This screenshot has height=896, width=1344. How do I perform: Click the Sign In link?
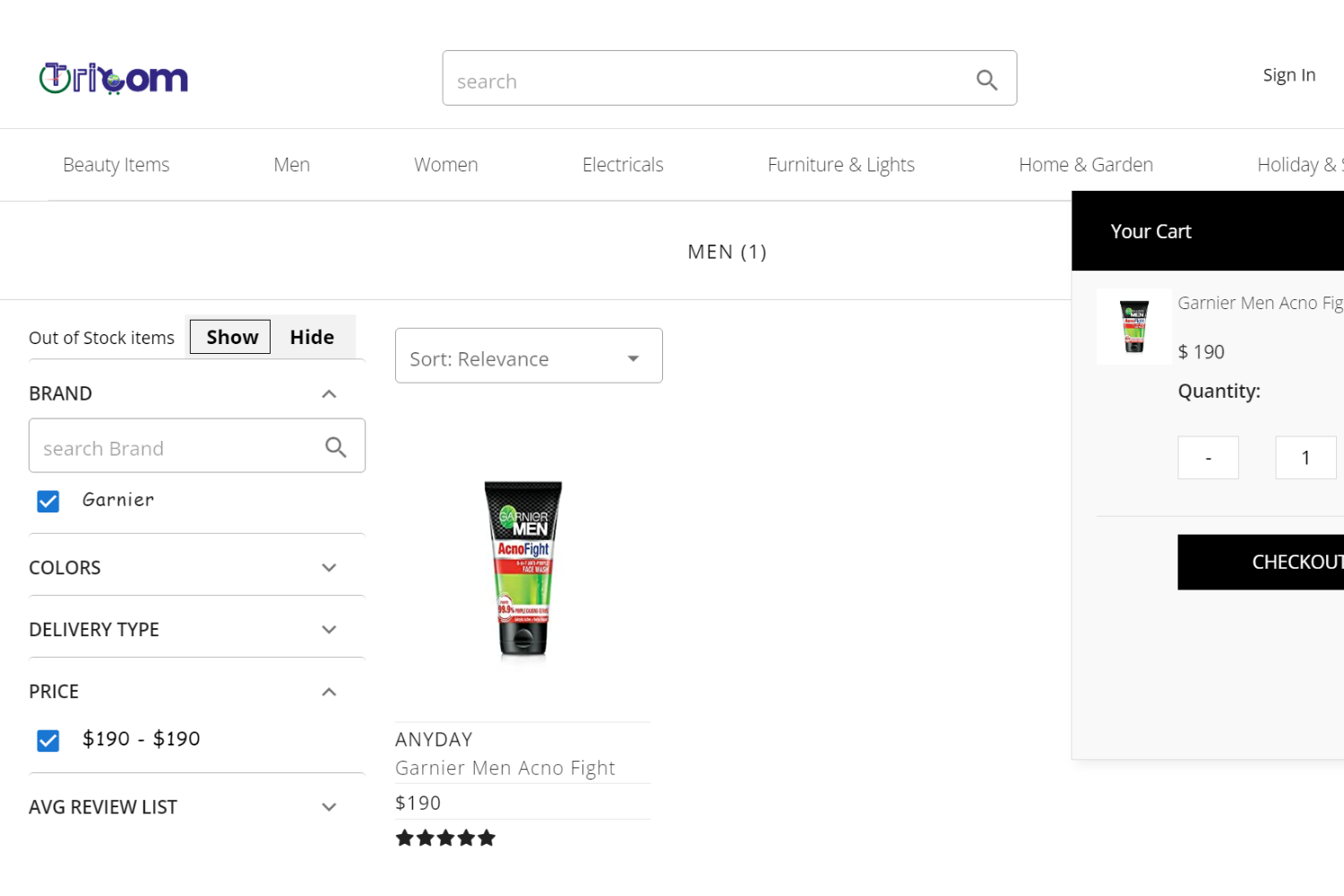[1289, 75]
